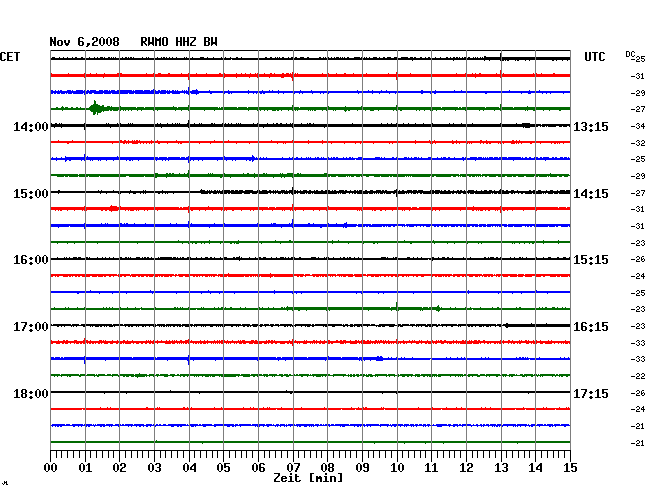
Task: Click the date label Nov 6,2008
Action: [84, 42]
